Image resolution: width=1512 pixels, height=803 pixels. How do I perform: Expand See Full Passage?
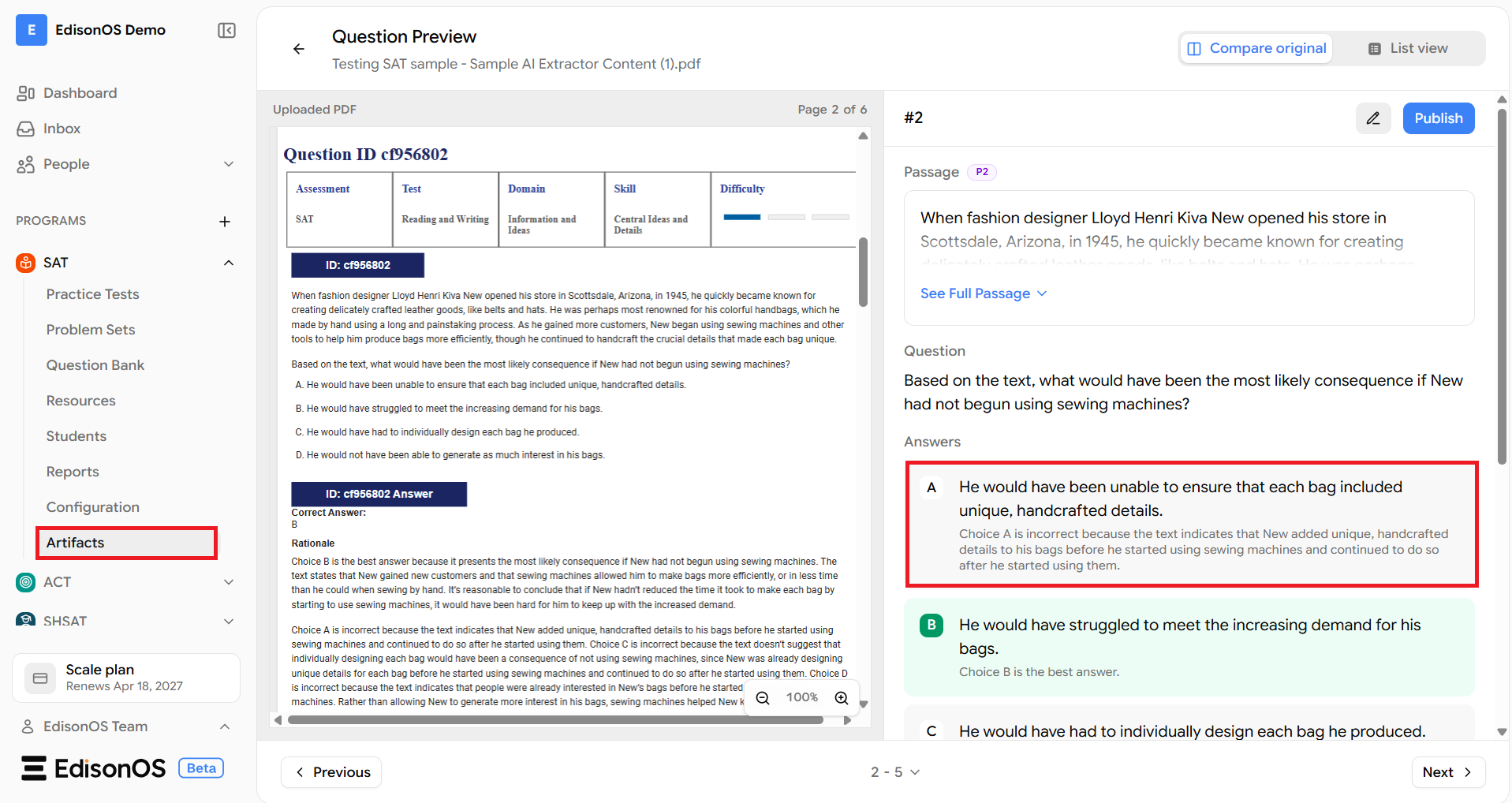pyautogui.click(x=984, y=293)
